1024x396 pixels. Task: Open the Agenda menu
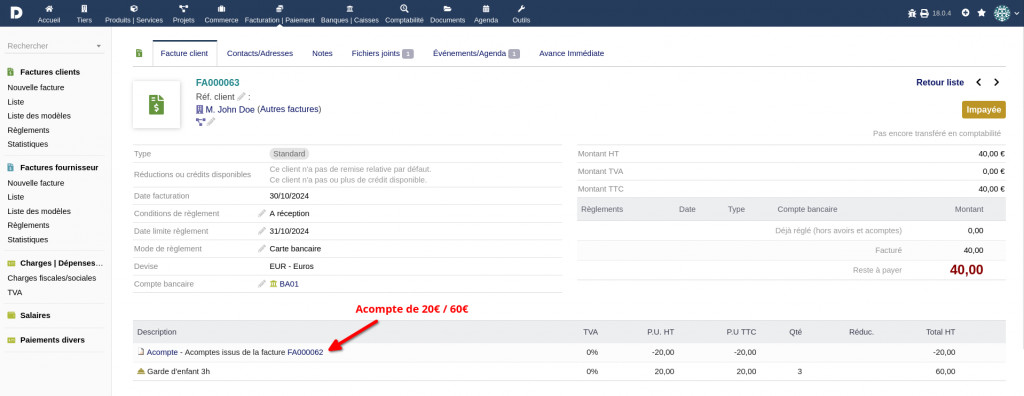[x=486, y=14]
